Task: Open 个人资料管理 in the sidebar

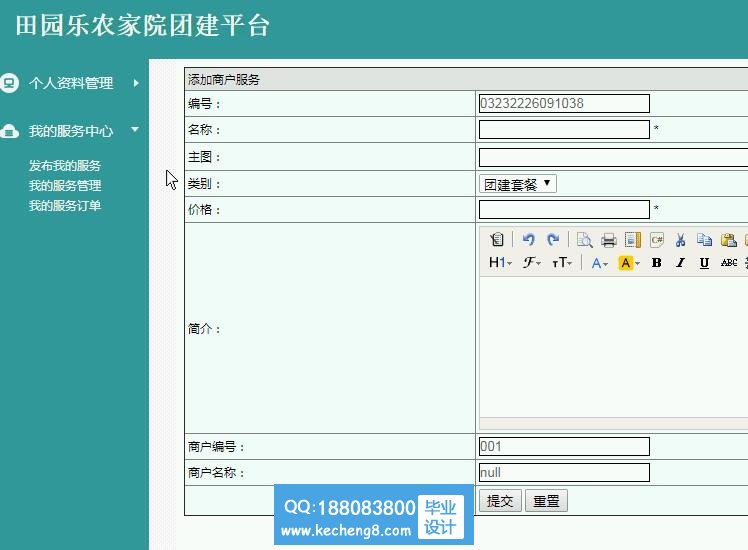Action: [x=71, y=83]
